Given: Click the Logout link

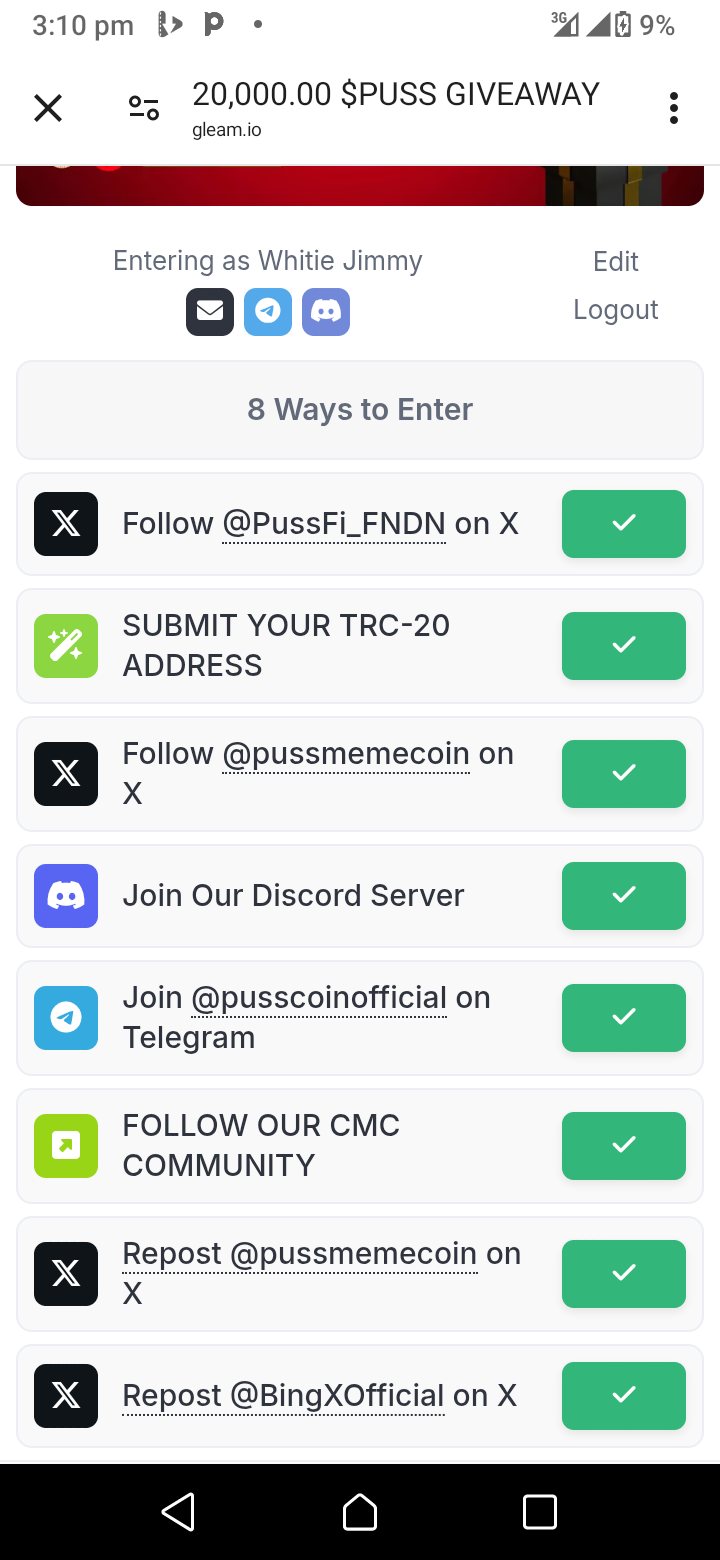Looking at the screenshot, I should [616, 310].
